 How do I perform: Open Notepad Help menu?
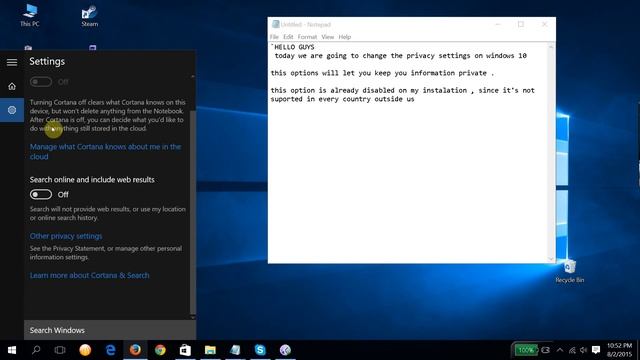click(344, 37)
